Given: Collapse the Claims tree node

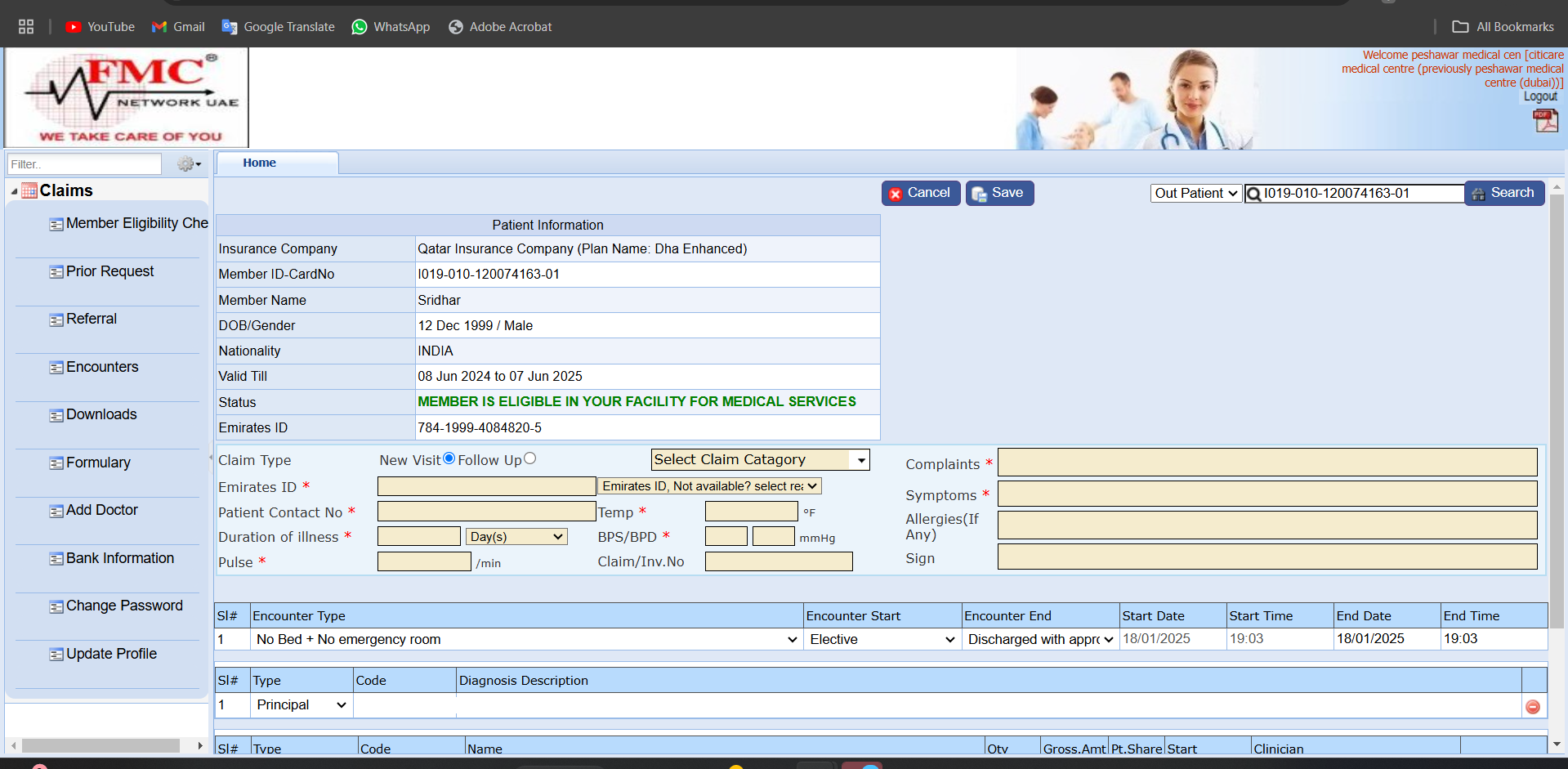Looking at the screenshot, I should tap(14, 191).
